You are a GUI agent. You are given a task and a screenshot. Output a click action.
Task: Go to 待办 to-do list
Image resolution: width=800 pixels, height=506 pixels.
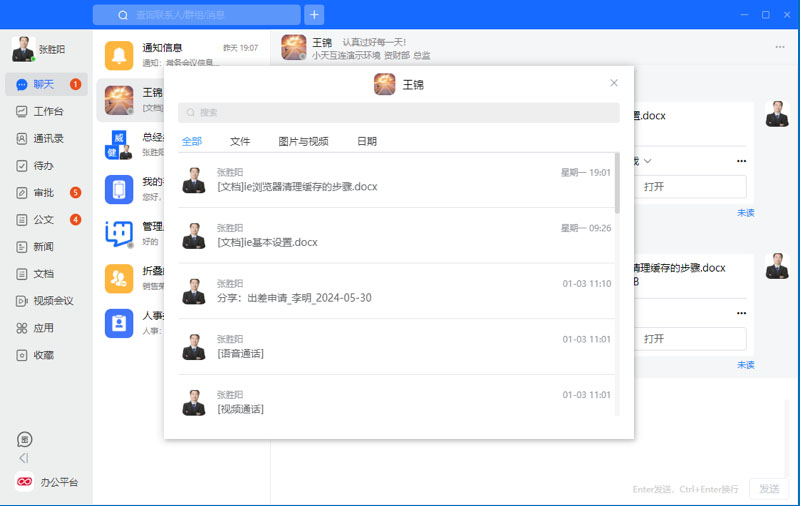pyautogui.click(x=42, y=165)
